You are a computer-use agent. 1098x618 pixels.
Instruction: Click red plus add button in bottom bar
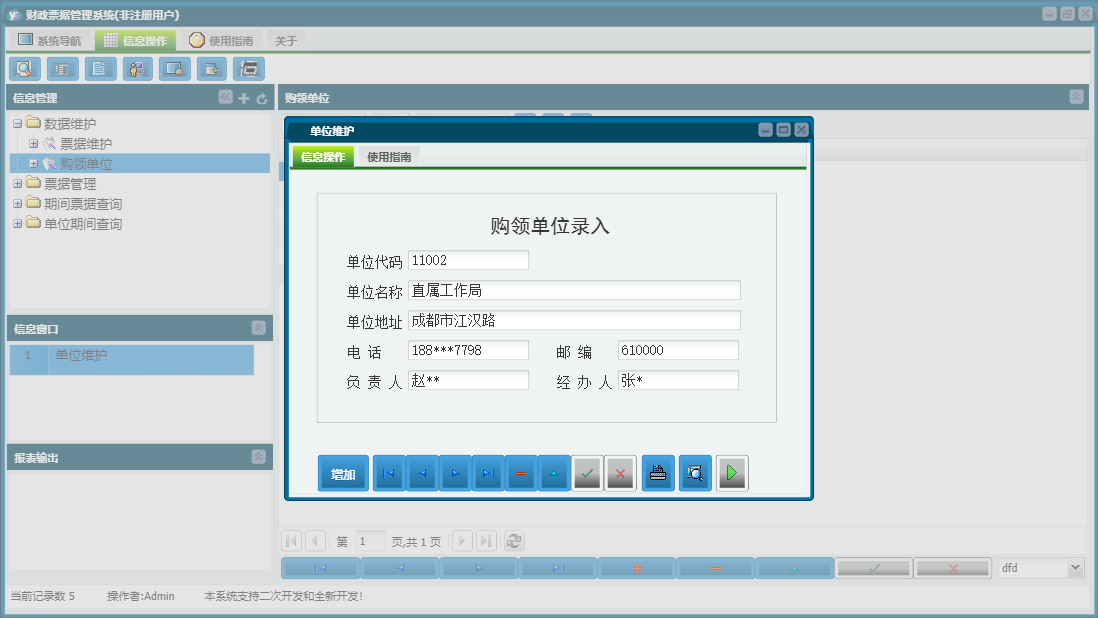637,568
